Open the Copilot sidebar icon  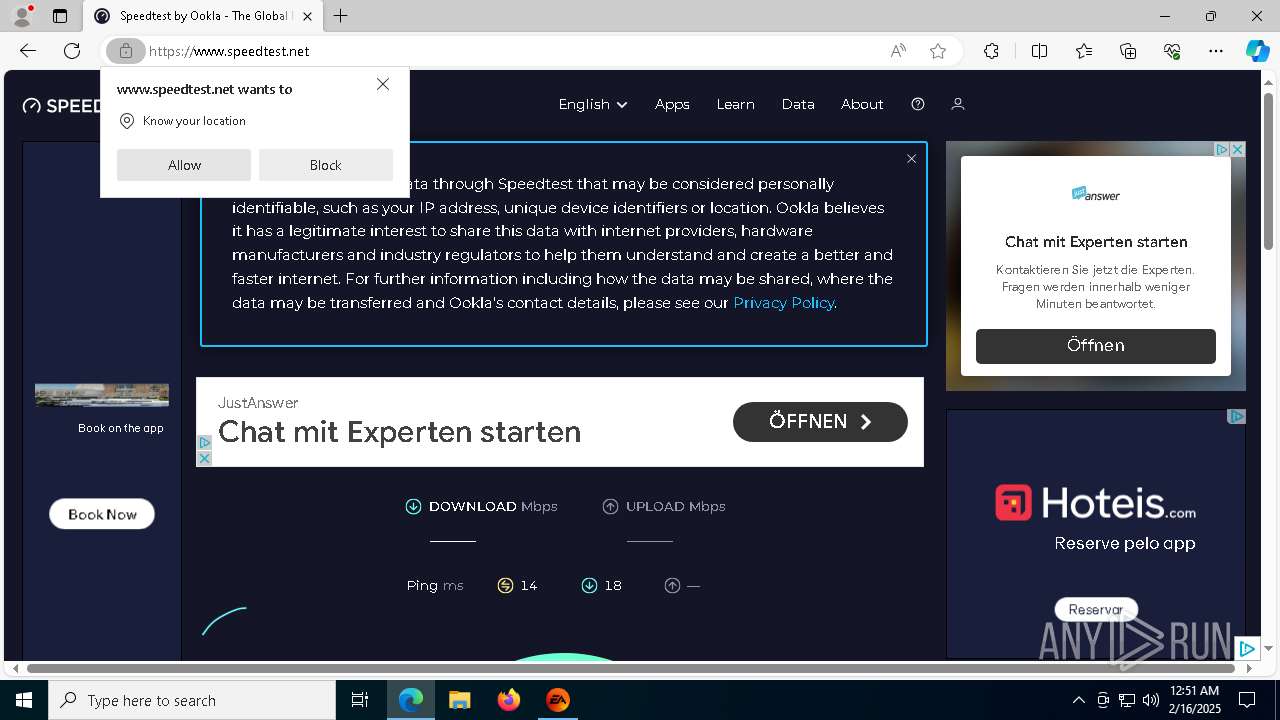click(1257, 51)
